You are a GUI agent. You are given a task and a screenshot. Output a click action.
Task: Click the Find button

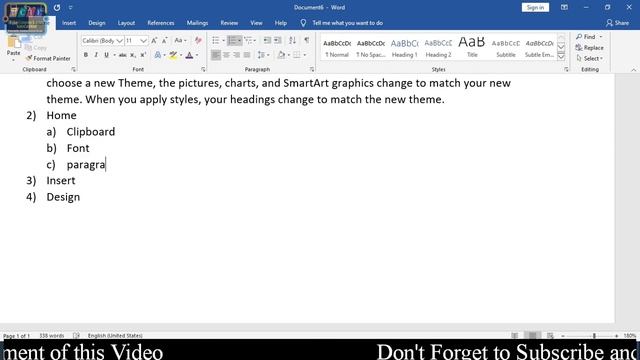[x=586, y=37]
